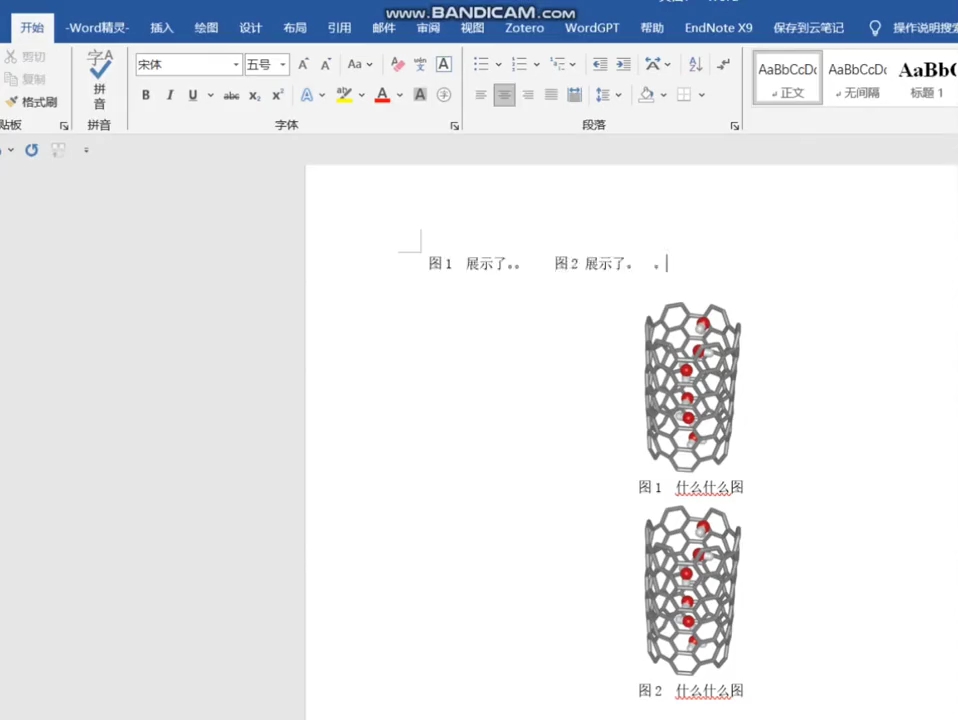Click the sort icon in paragraph group
The width and height of the screenshot is (958, 720).
pos(695,64)
